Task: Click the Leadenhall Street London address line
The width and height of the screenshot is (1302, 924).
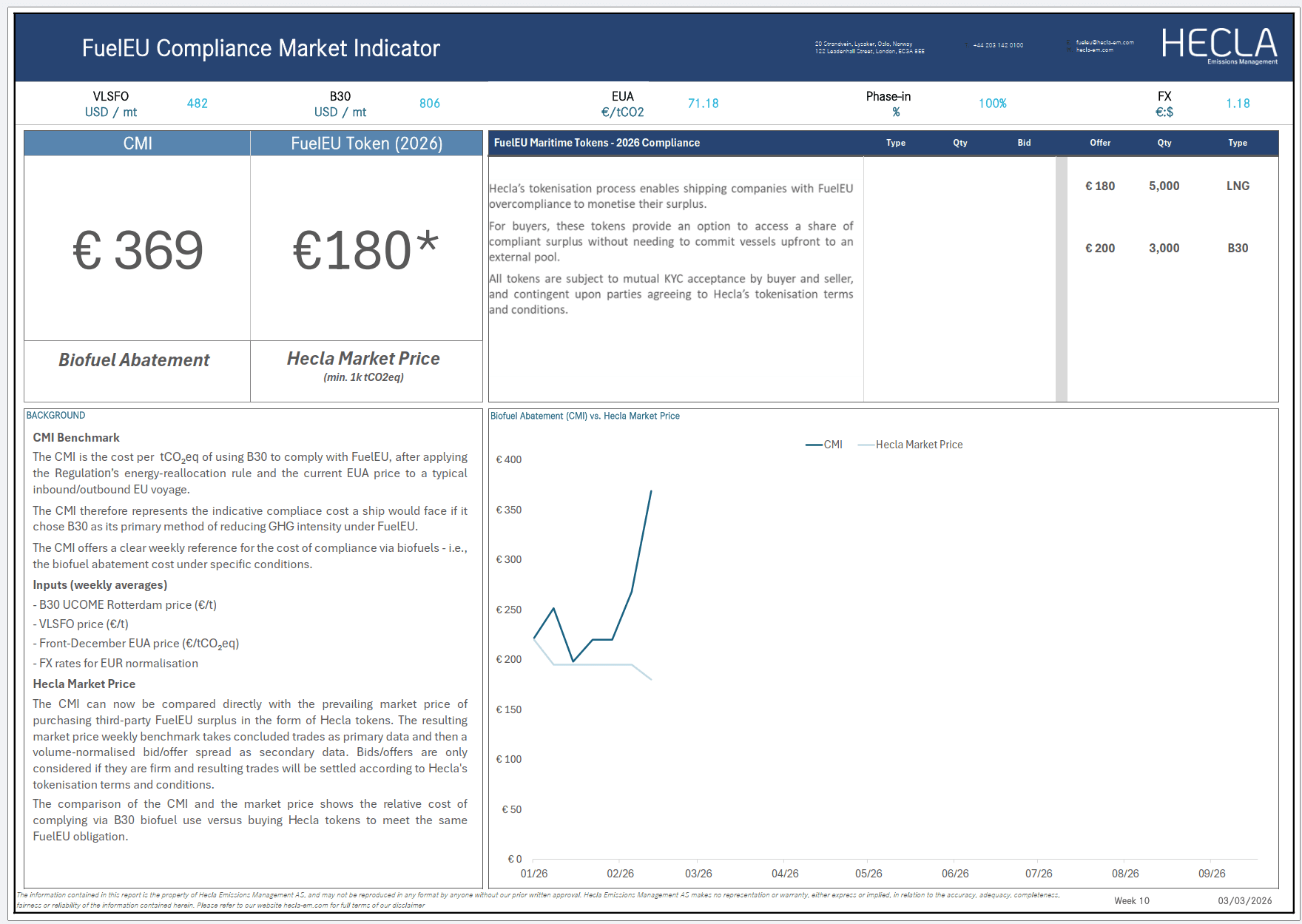Action: point(869,51)
